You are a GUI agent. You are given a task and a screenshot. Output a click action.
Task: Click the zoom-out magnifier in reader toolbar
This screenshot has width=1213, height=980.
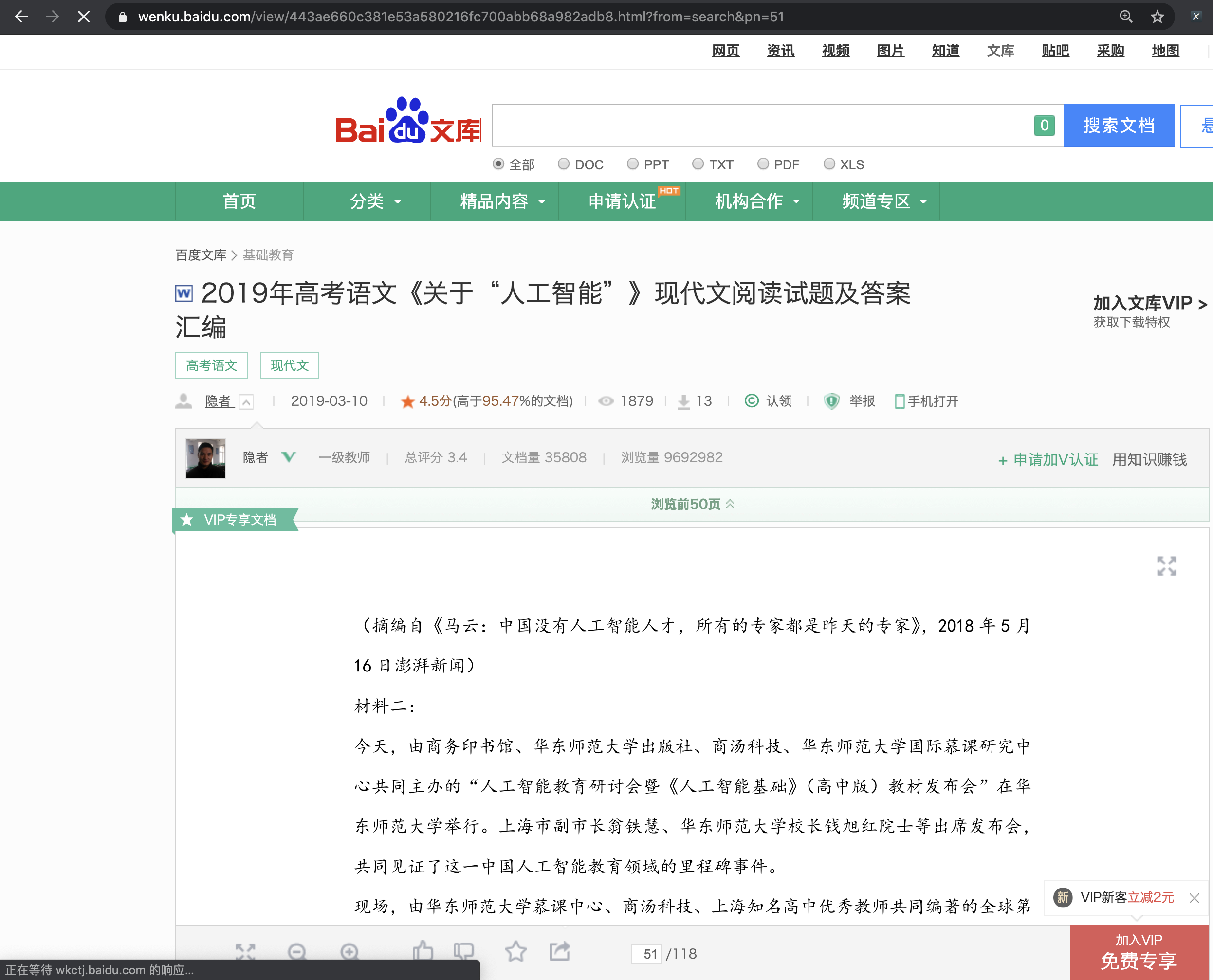tap(296, 952)
